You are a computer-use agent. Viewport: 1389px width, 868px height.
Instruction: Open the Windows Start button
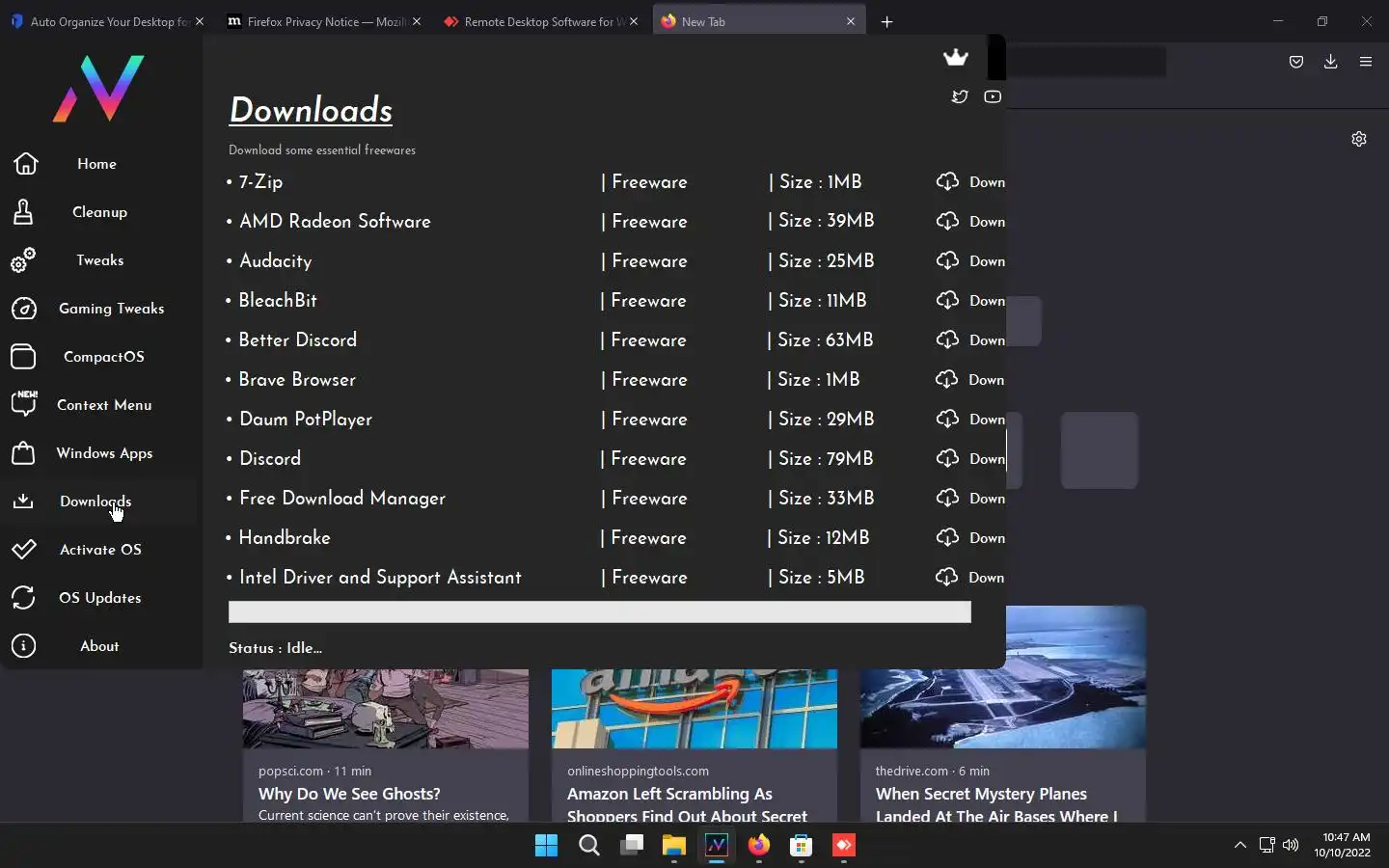(x=546, y=846)
